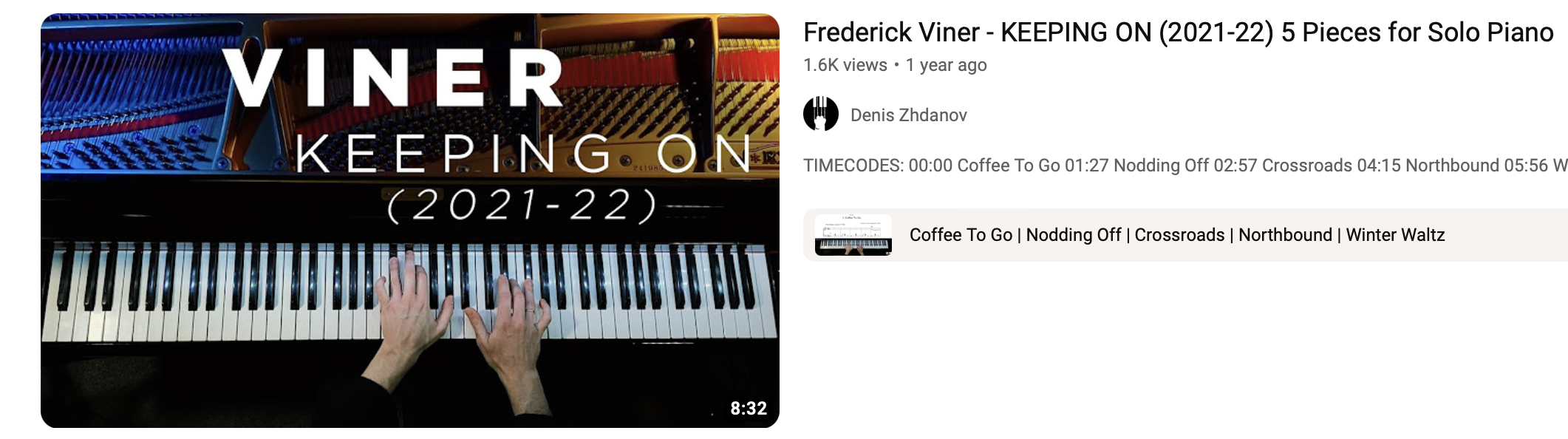This screenshot has height=439, width=1568.
Task: Click the TIMECODES label in the description
Action: 853,166
